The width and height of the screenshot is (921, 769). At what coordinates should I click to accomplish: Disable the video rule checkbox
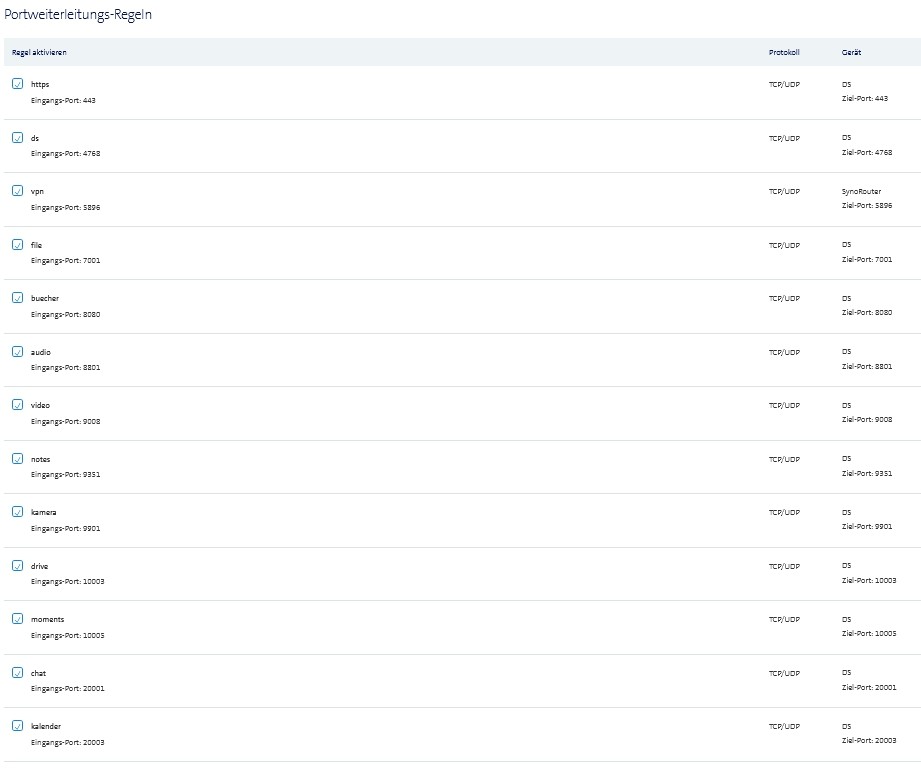(x=17, y=405)
